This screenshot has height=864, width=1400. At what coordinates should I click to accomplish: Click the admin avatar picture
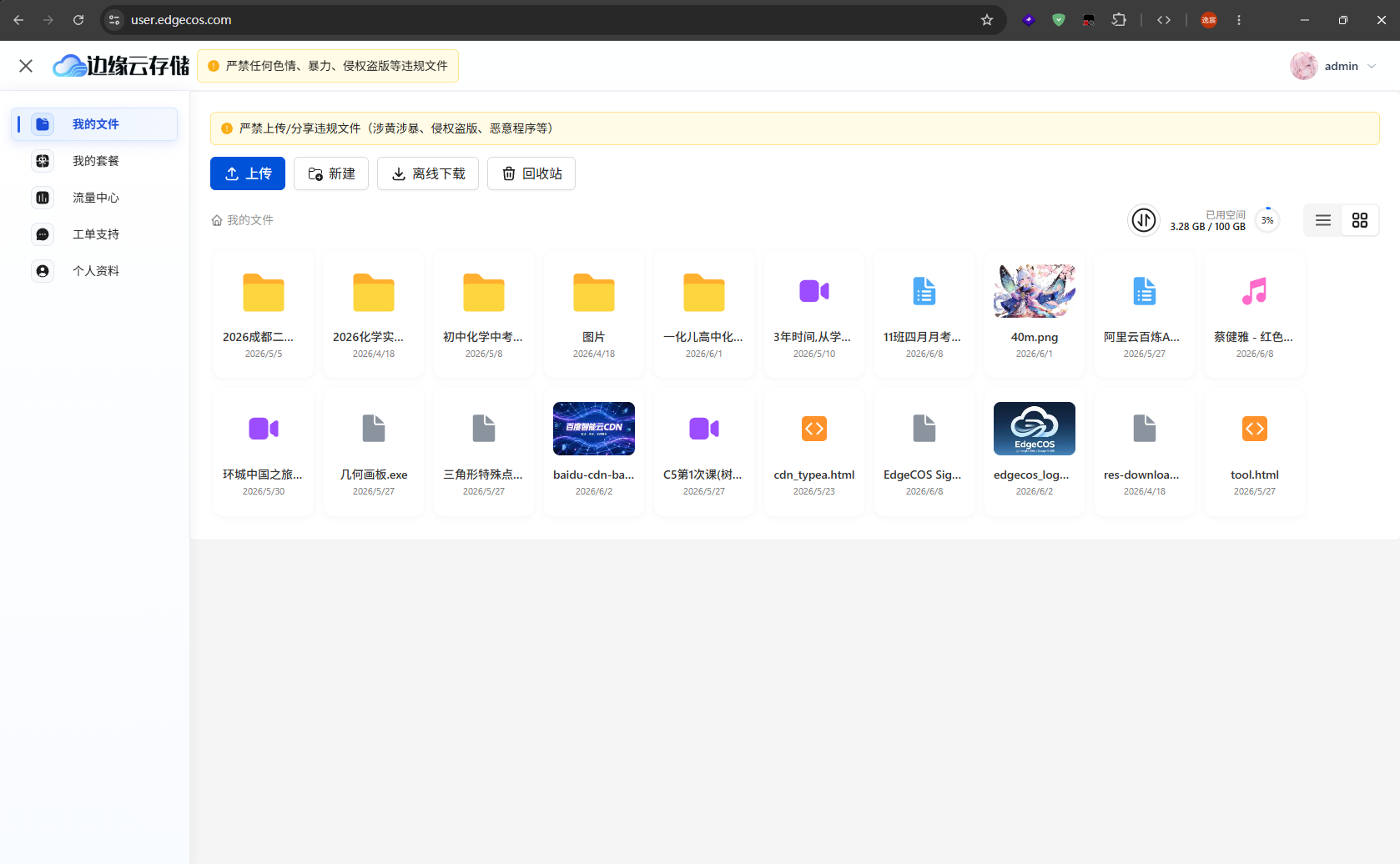coord(1304,66)
